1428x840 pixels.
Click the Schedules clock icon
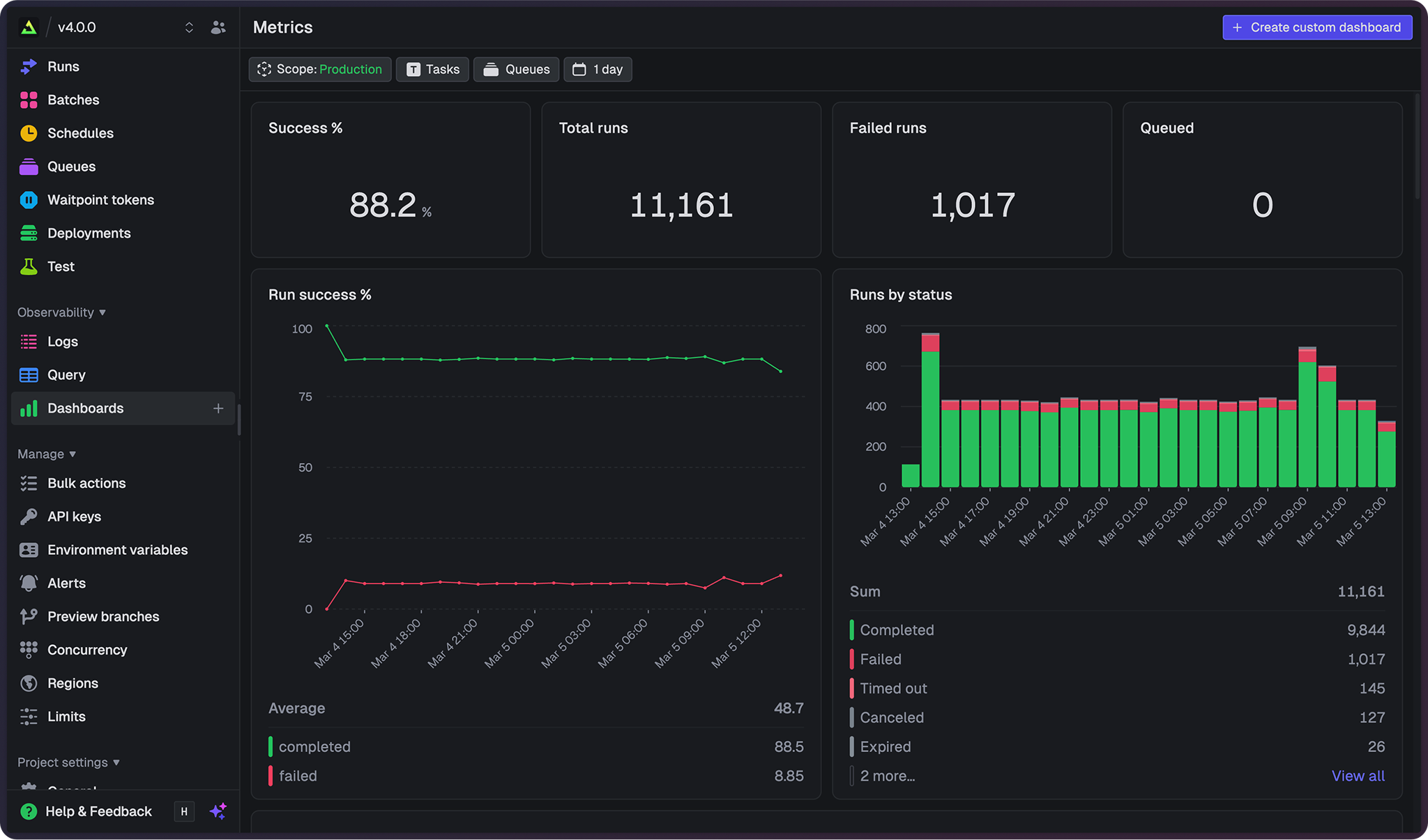point(29,132)
